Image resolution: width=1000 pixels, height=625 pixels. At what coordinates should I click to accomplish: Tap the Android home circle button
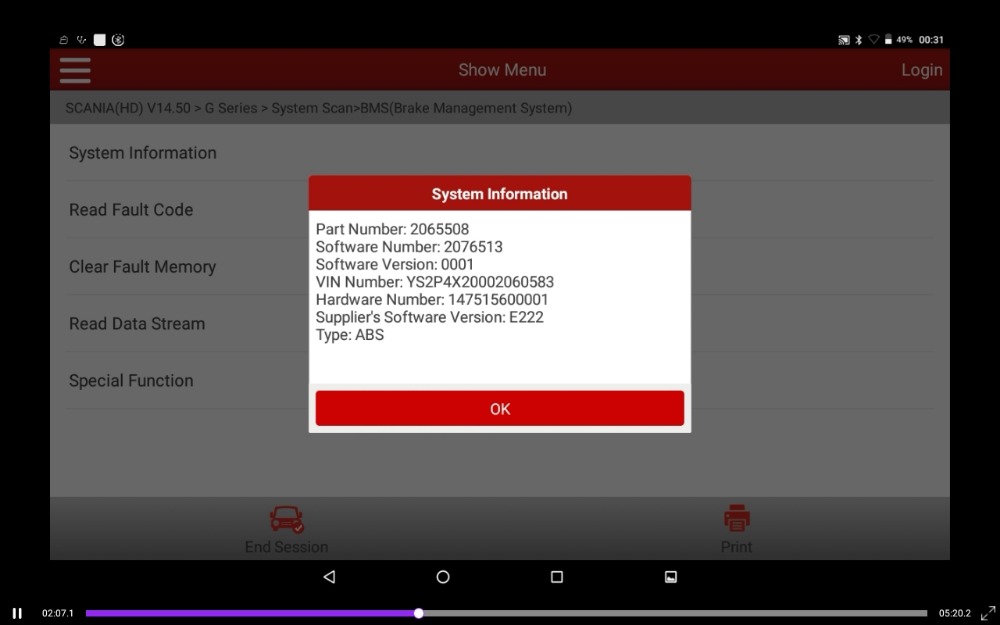pos(443,577)
